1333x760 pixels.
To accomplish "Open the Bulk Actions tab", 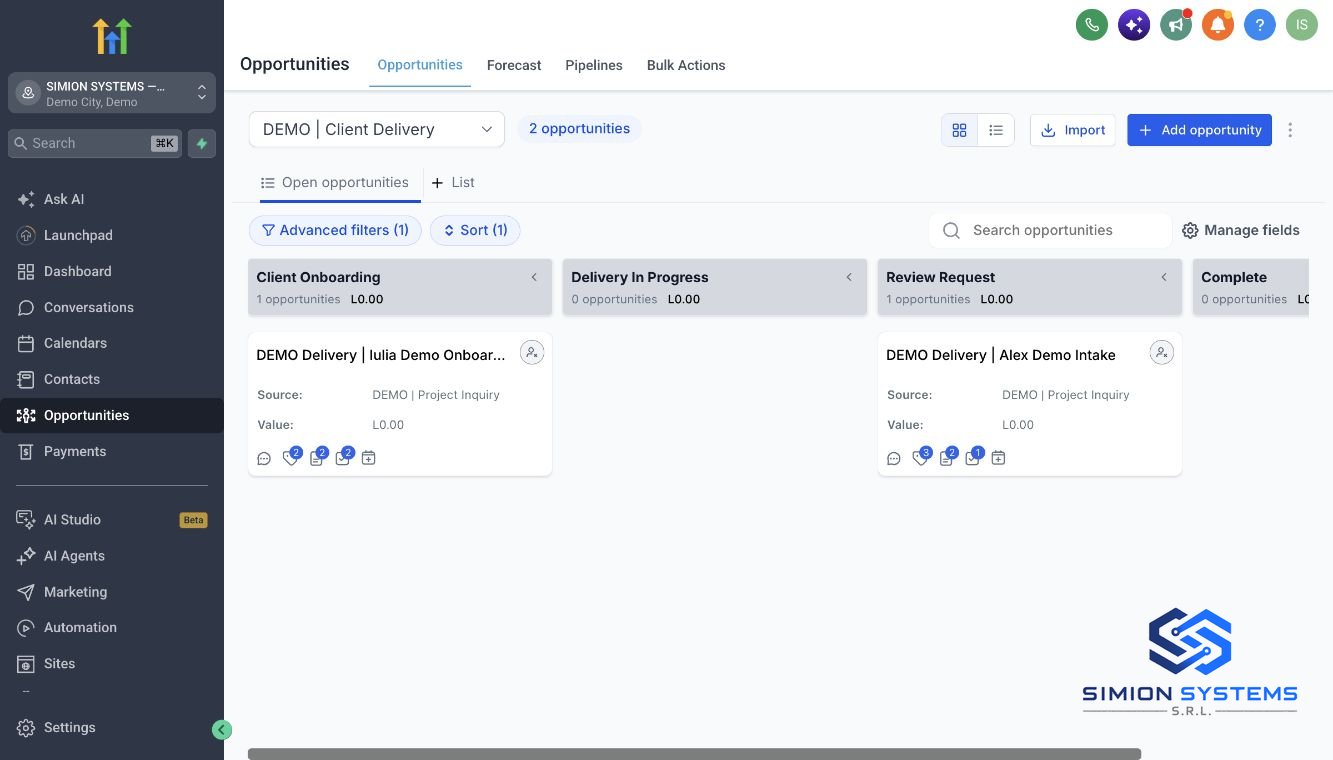I will 686,65.
